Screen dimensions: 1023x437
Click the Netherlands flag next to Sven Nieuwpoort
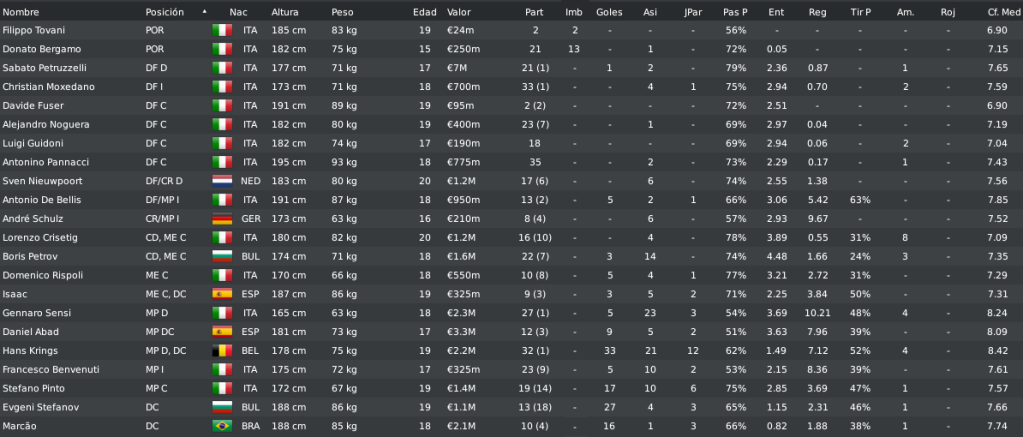[x=222, y=181]
